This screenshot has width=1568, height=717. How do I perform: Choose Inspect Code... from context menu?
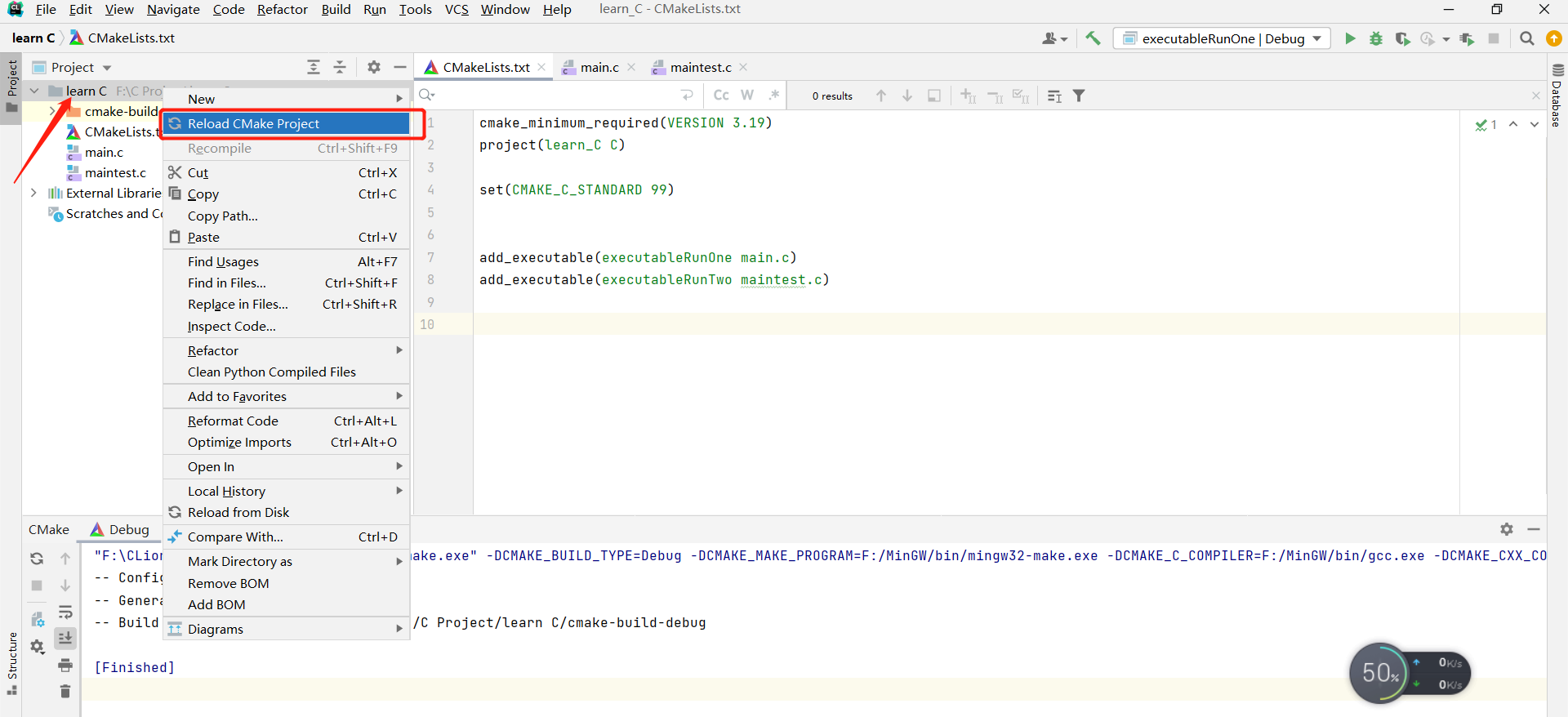286,326
